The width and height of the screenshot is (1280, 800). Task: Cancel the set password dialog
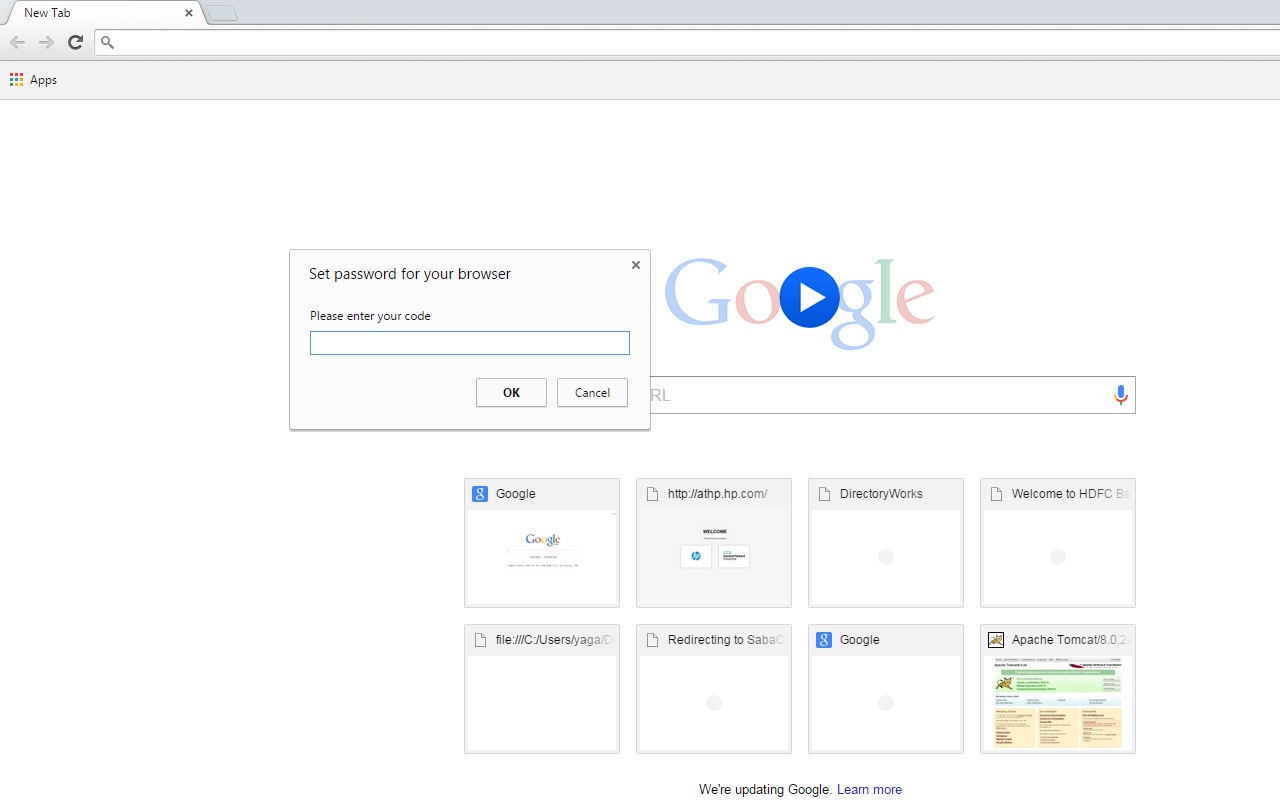592,392
